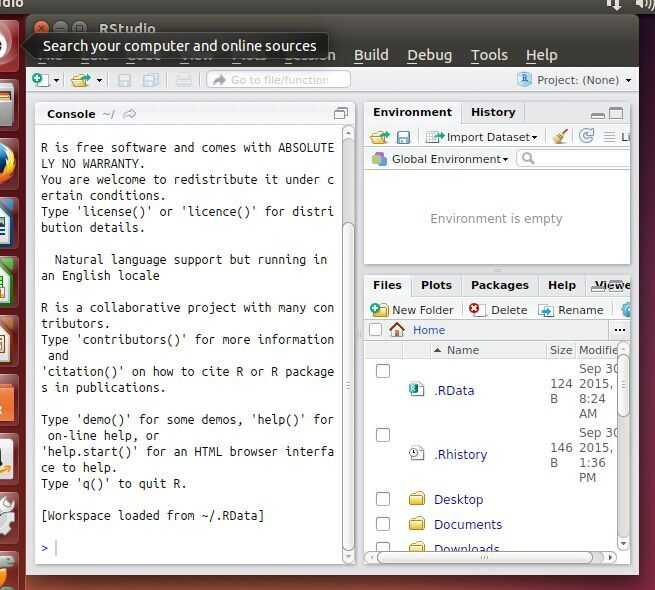Click the environment search field
655x590 pixels.
click(x=574, y=159)
